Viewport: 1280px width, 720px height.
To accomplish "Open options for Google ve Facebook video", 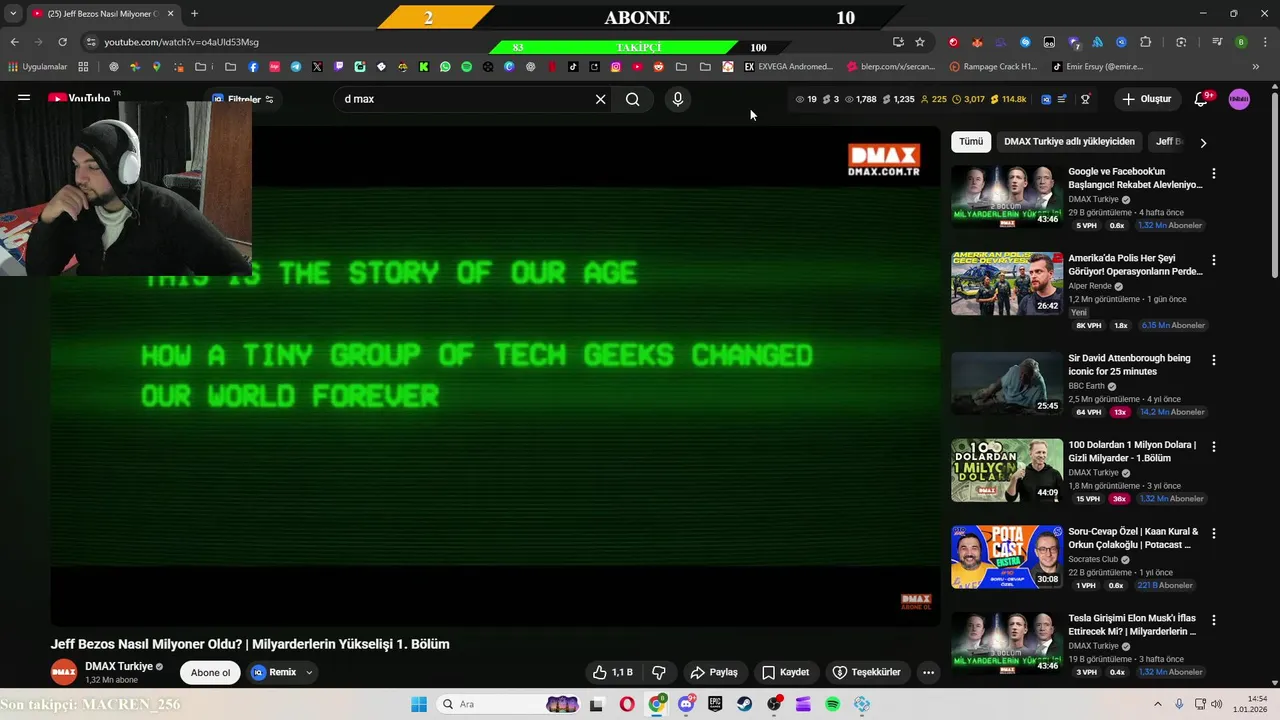I will [1214, 173].
